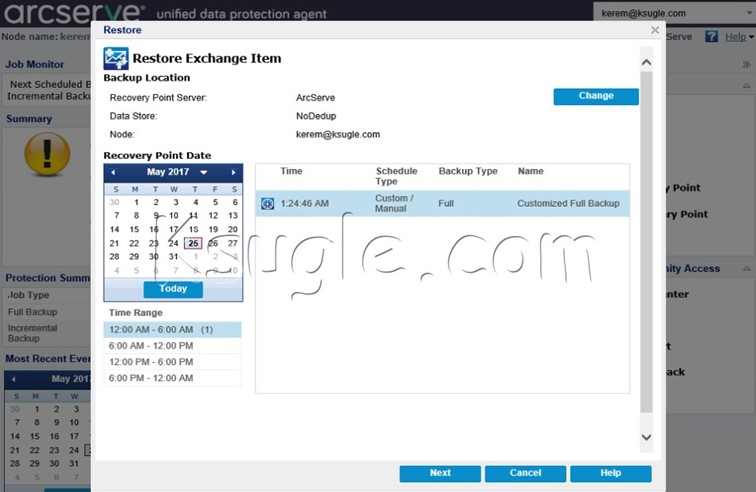This screenshot has width=756, height=492.
Task: Click the scroll down arrow in Restore dialog
Action: click(646, 437)
